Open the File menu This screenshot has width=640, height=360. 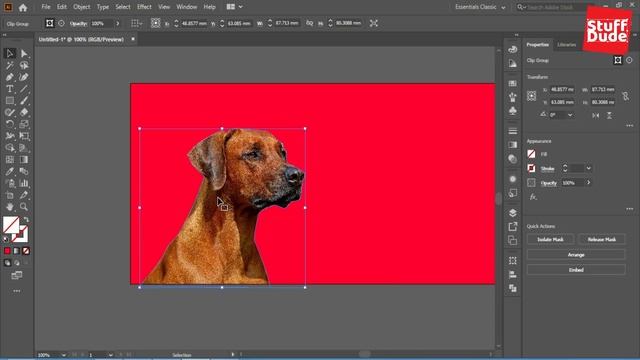pyautogui.click(x=46, y=7)
